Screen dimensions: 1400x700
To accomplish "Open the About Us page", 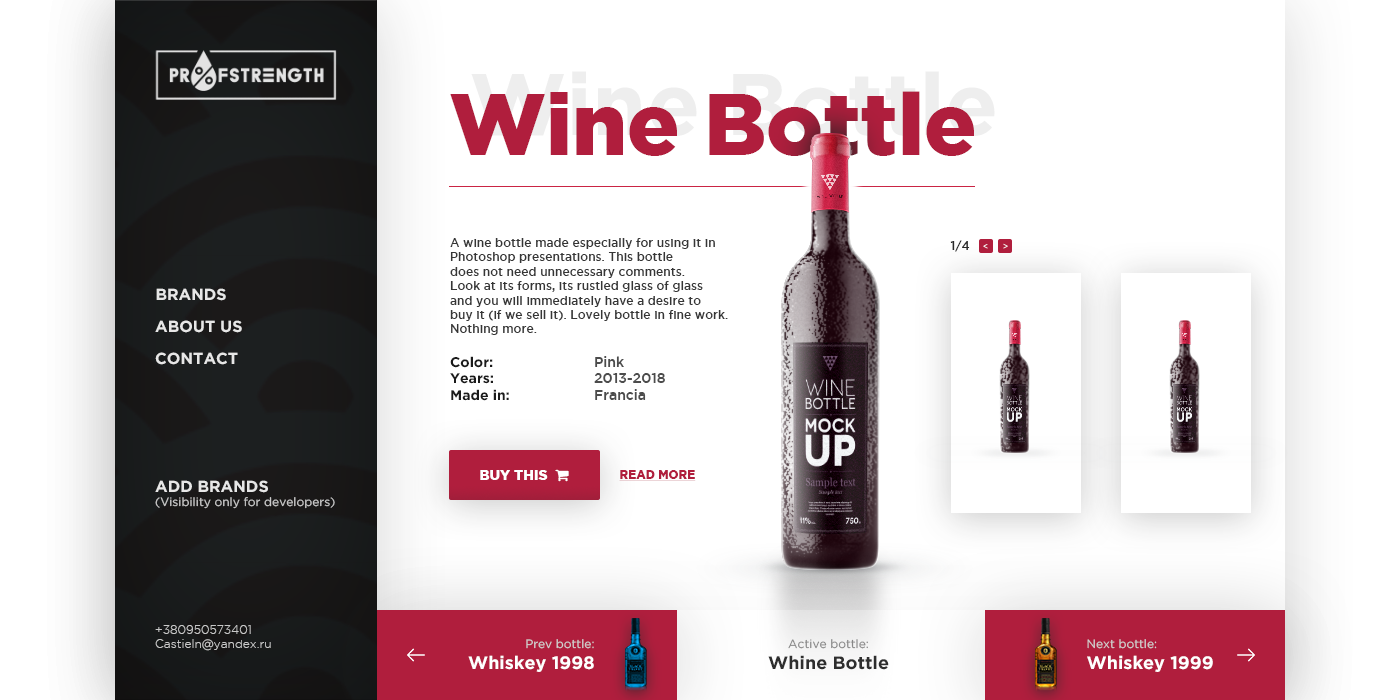I will pos(199,326).
